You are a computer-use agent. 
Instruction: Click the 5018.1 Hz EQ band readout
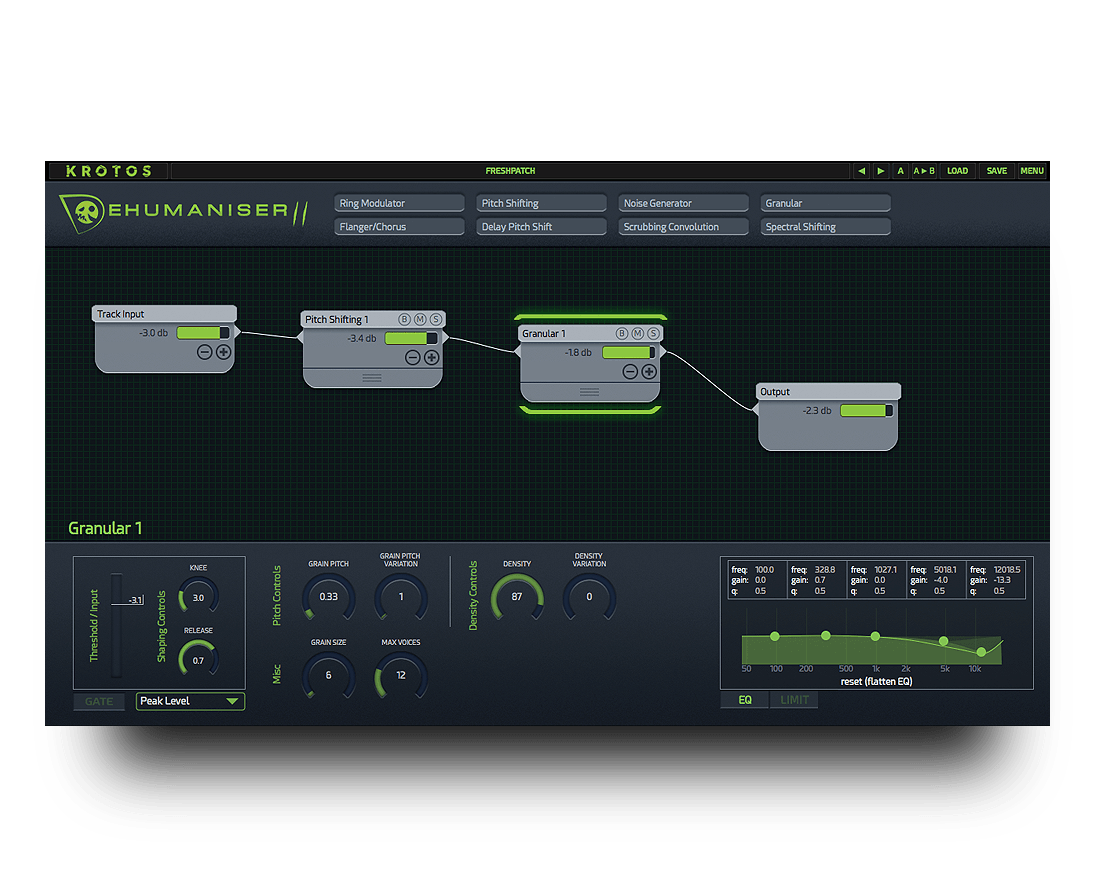936,580
